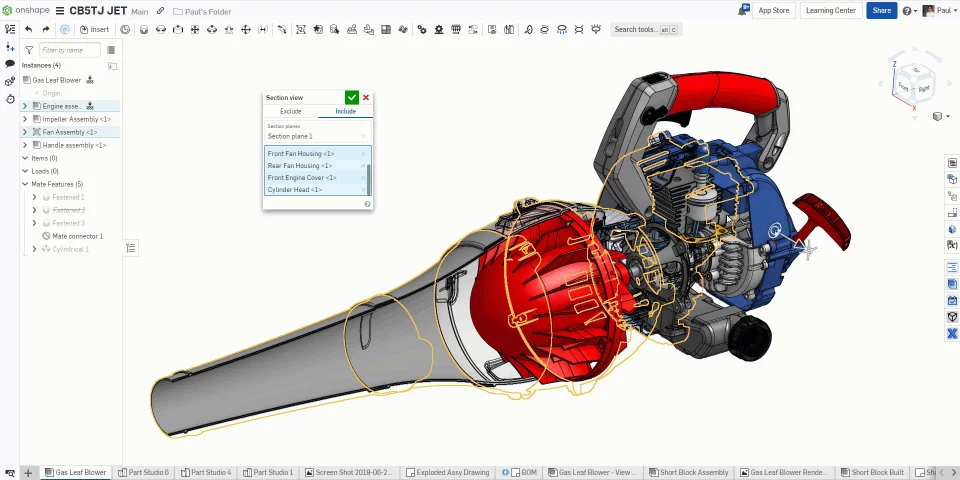
Task: Click the Insert parts and assemblies button
Action: point(94,30)
